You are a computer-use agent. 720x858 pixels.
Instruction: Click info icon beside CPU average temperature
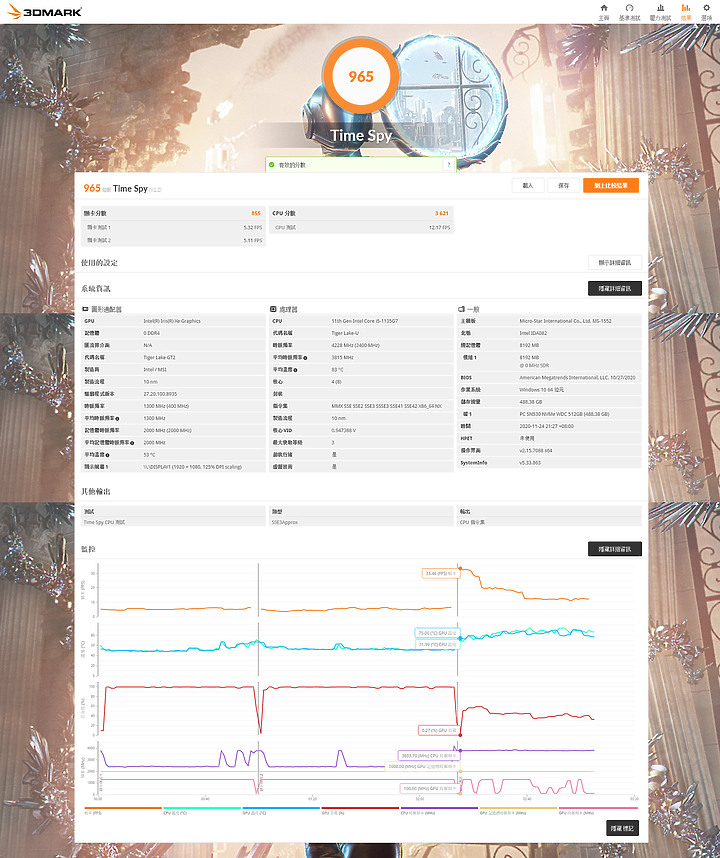tap(295, 370)
